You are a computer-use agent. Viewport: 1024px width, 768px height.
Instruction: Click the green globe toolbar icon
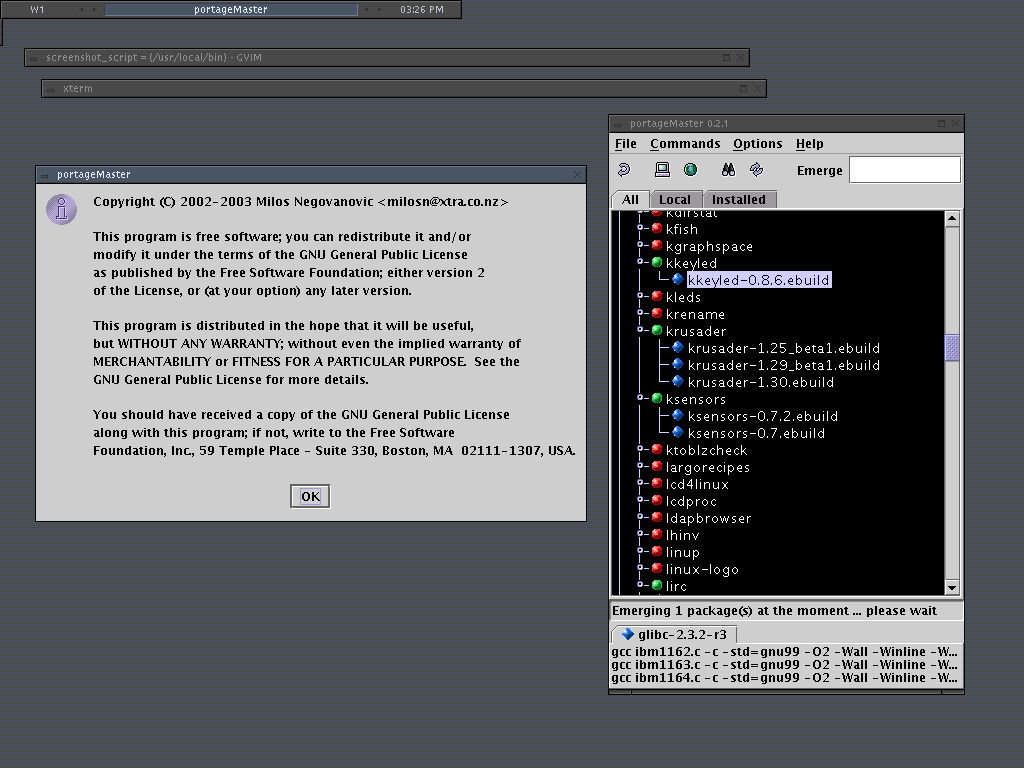690,170
